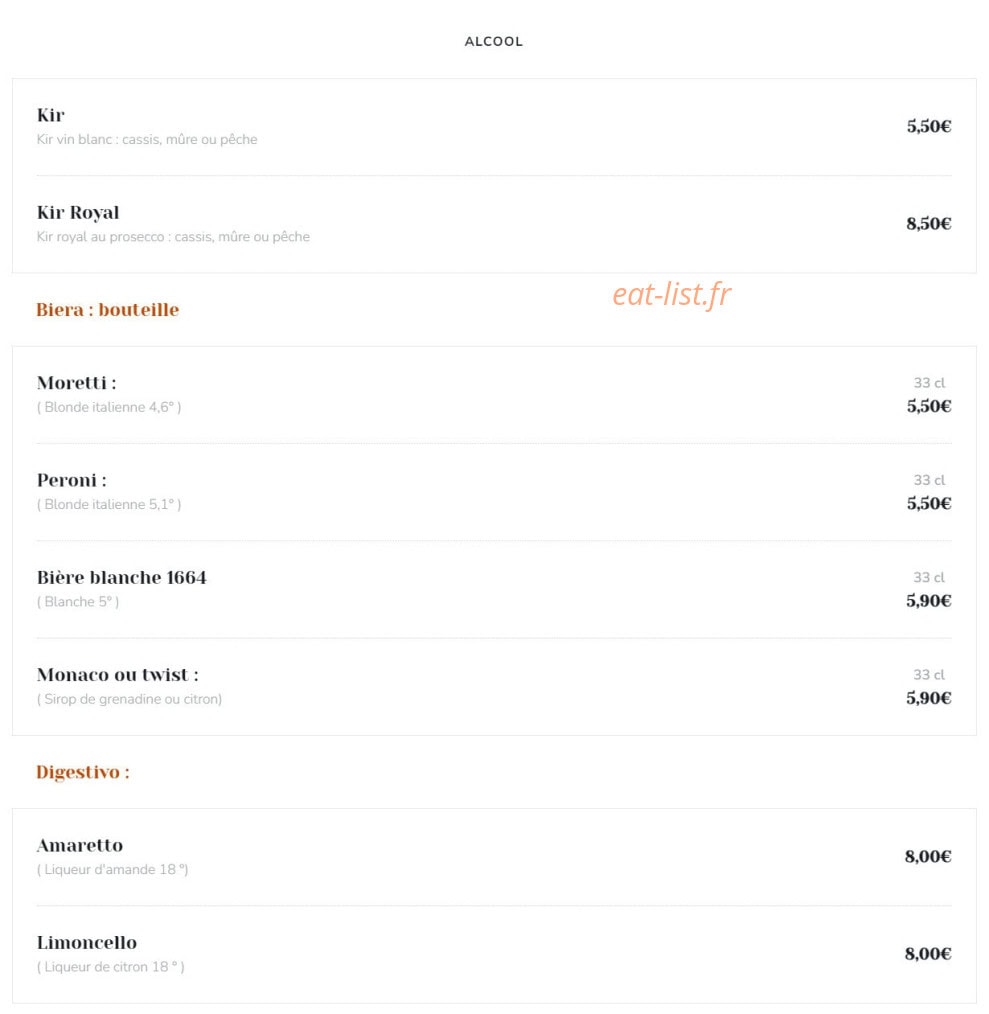The width and height of the screenshot is (989, 1014).
Task: Select the Kir Royal item title
Action: pos(78,212)
